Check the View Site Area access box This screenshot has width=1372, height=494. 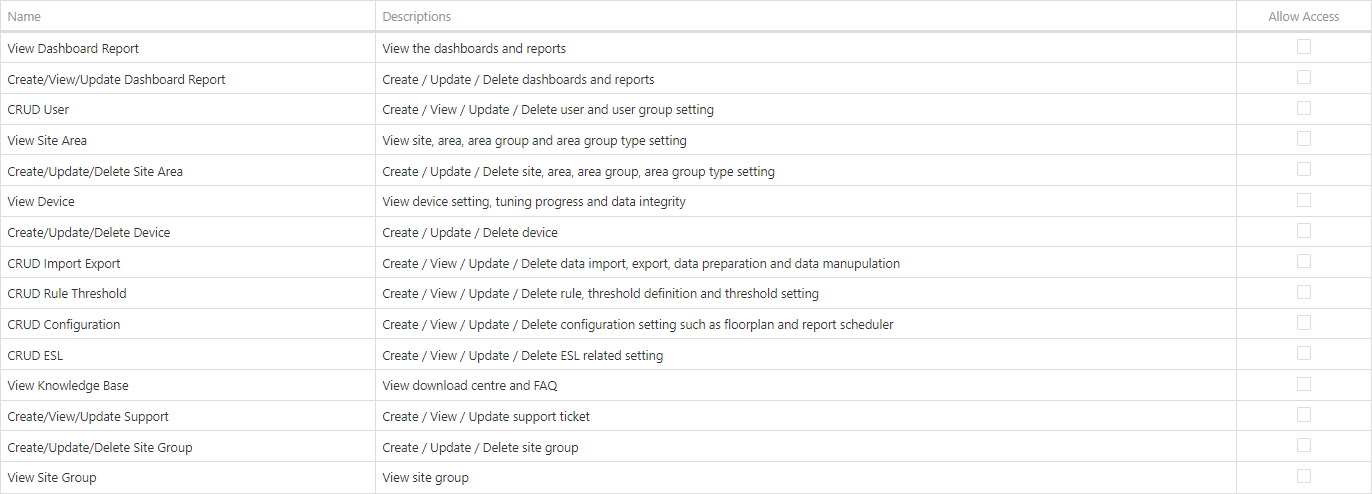pyautogui.click(x=1304, y=139)
